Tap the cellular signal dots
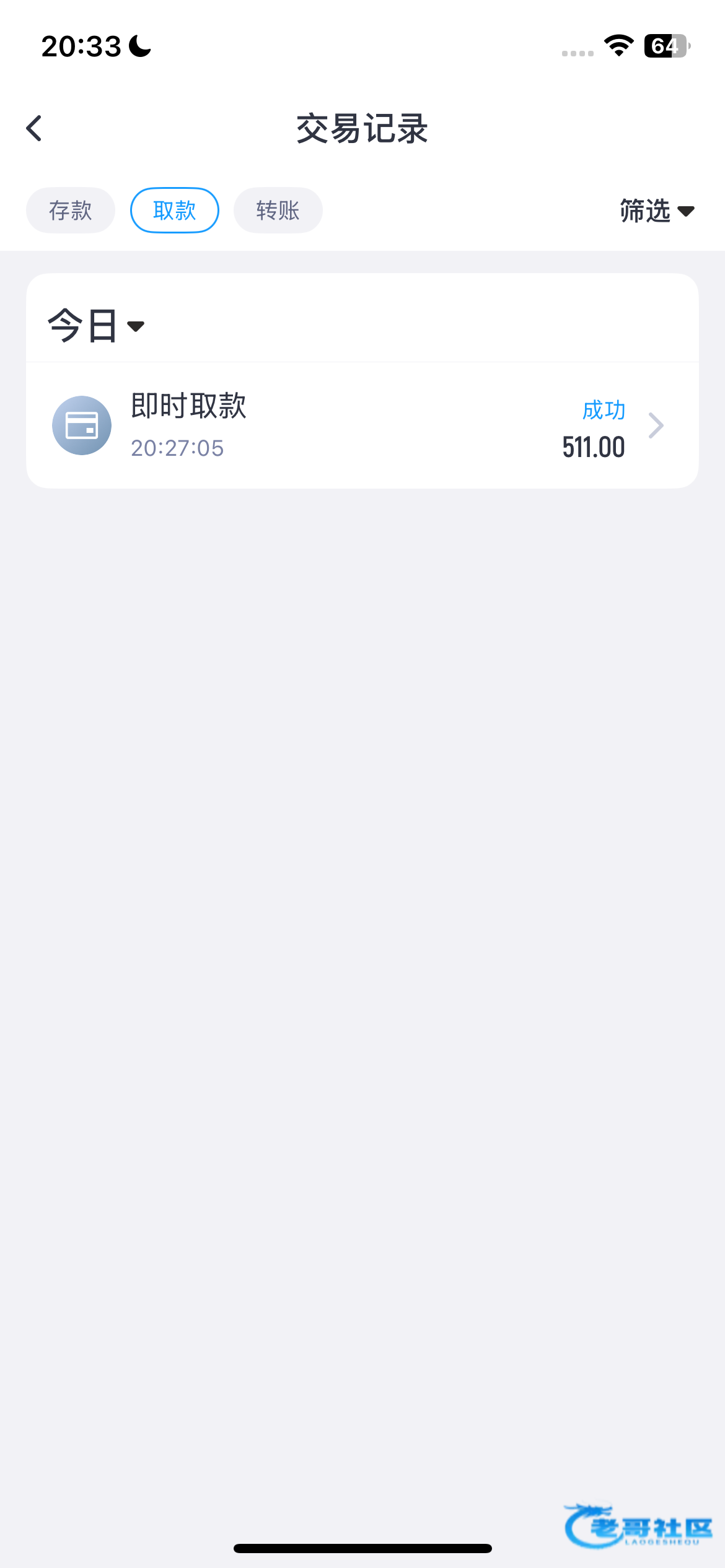This screenshot has height=1568, width=725. [x=578, y=53]
